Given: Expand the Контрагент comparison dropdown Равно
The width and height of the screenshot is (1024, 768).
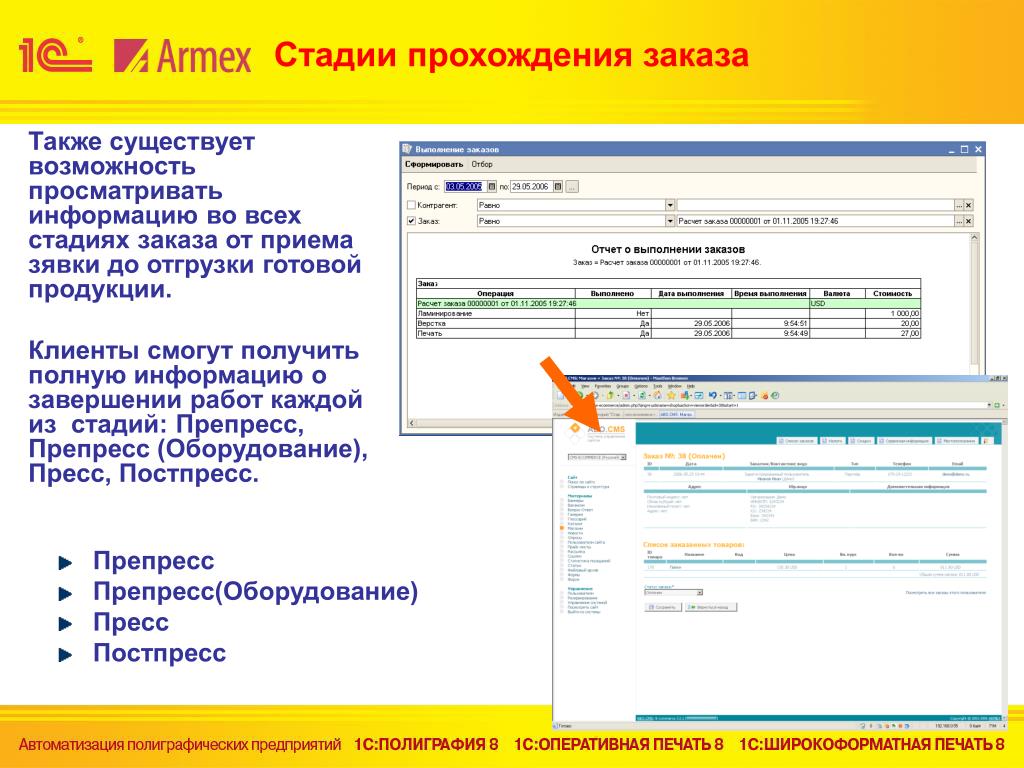Looking at the screenshot, I should coord(669,205).
